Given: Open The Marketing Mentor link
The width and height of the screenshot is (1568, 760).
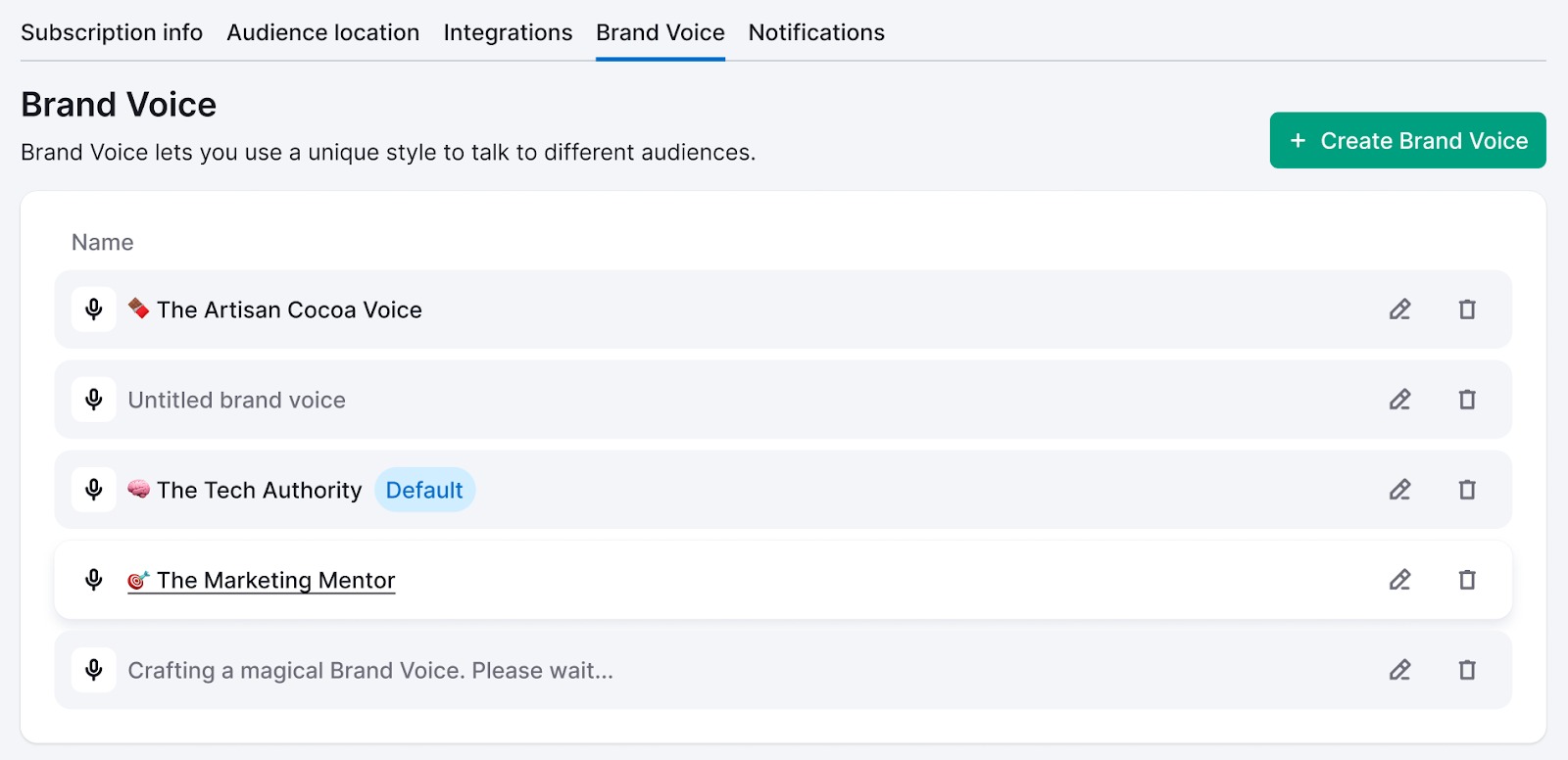Looking at the screenshot, I should (274, 581).
